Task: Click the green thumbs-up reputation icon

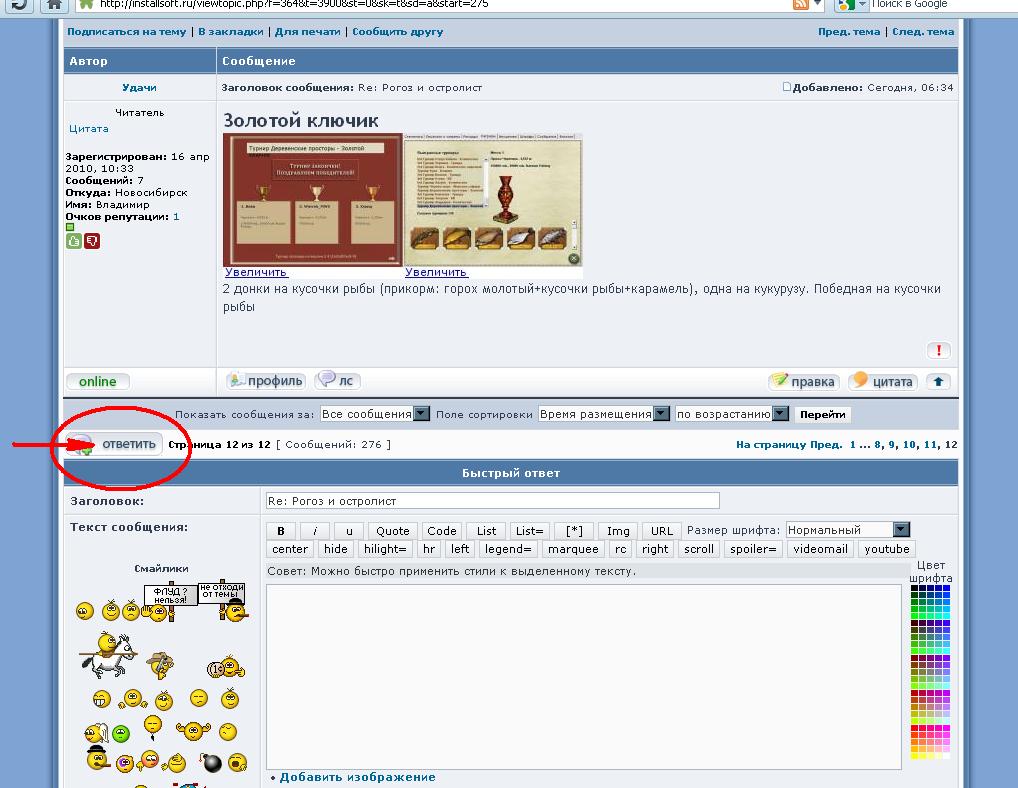Action: (73, 241)
